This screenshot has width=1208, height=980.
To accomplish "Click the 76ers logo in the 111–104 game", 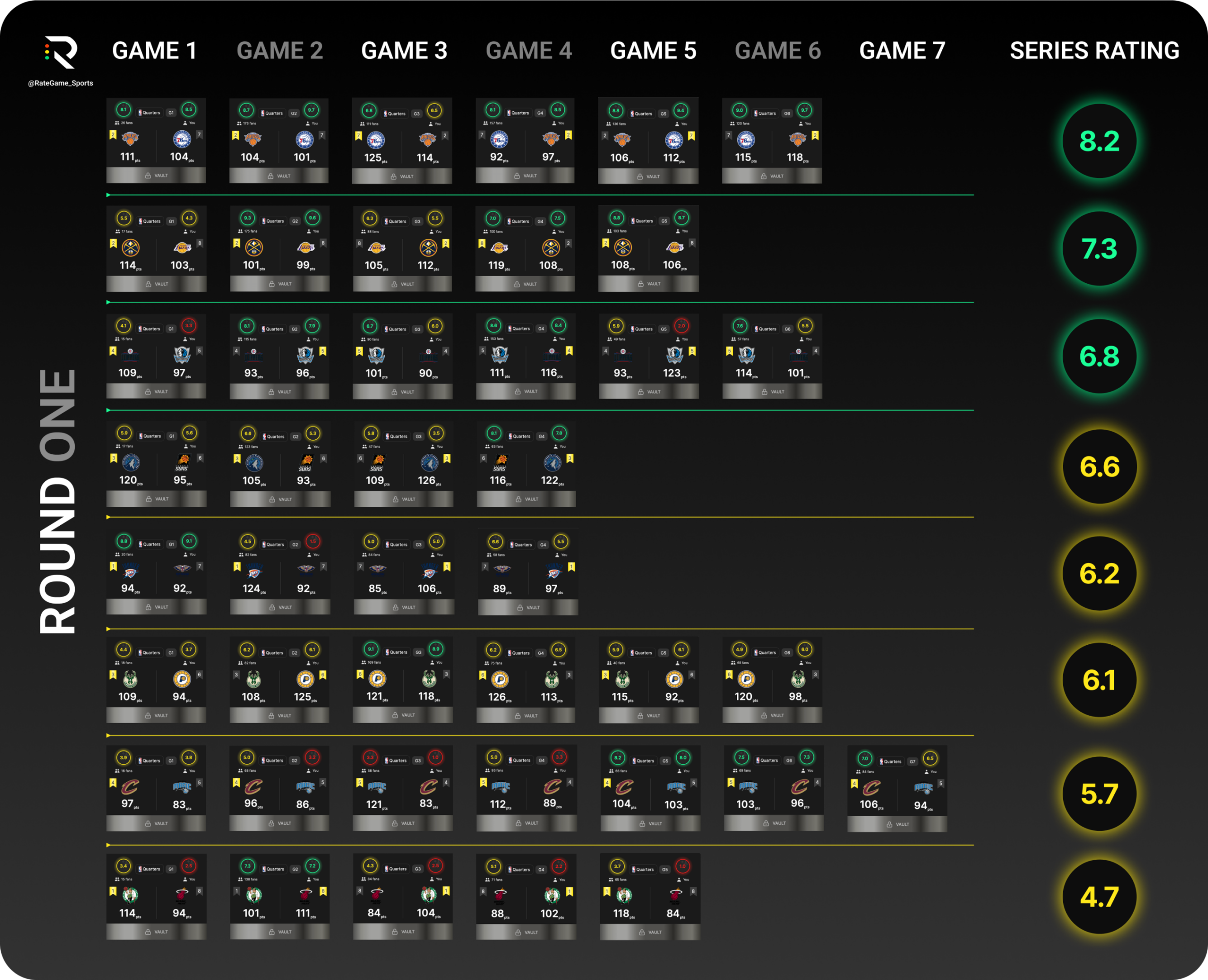I will pos(182,138).
